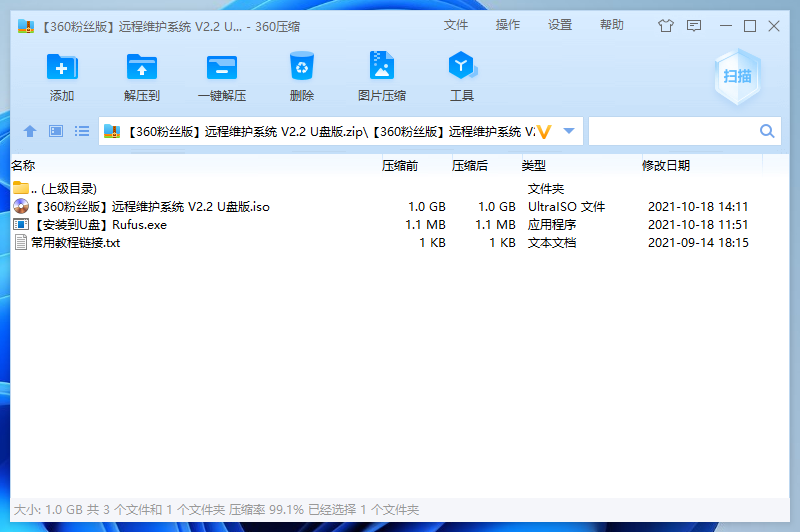Viewport: 800px width, 532px height.
Task: Switch to the thumbnail view icon
Action: coord(56,131)
